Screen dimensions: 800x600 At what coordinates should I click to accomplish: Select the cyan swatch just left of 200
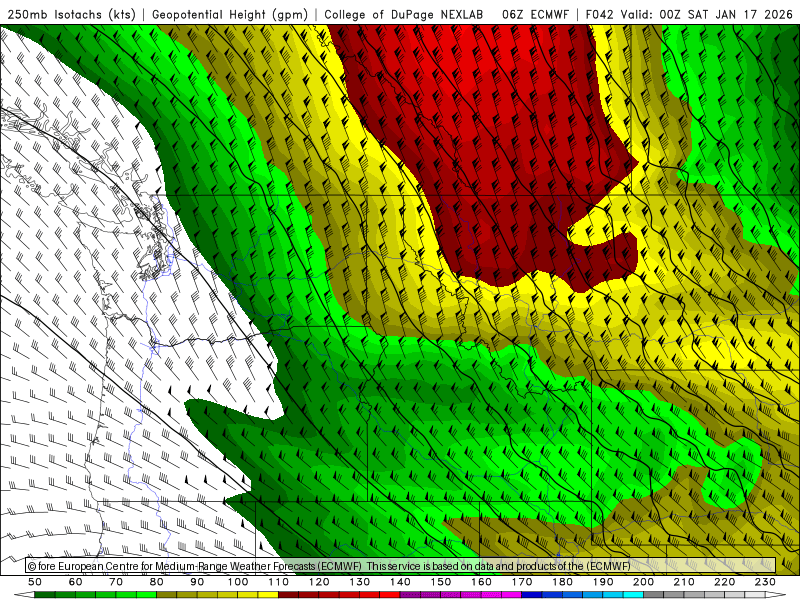(633, 595)
